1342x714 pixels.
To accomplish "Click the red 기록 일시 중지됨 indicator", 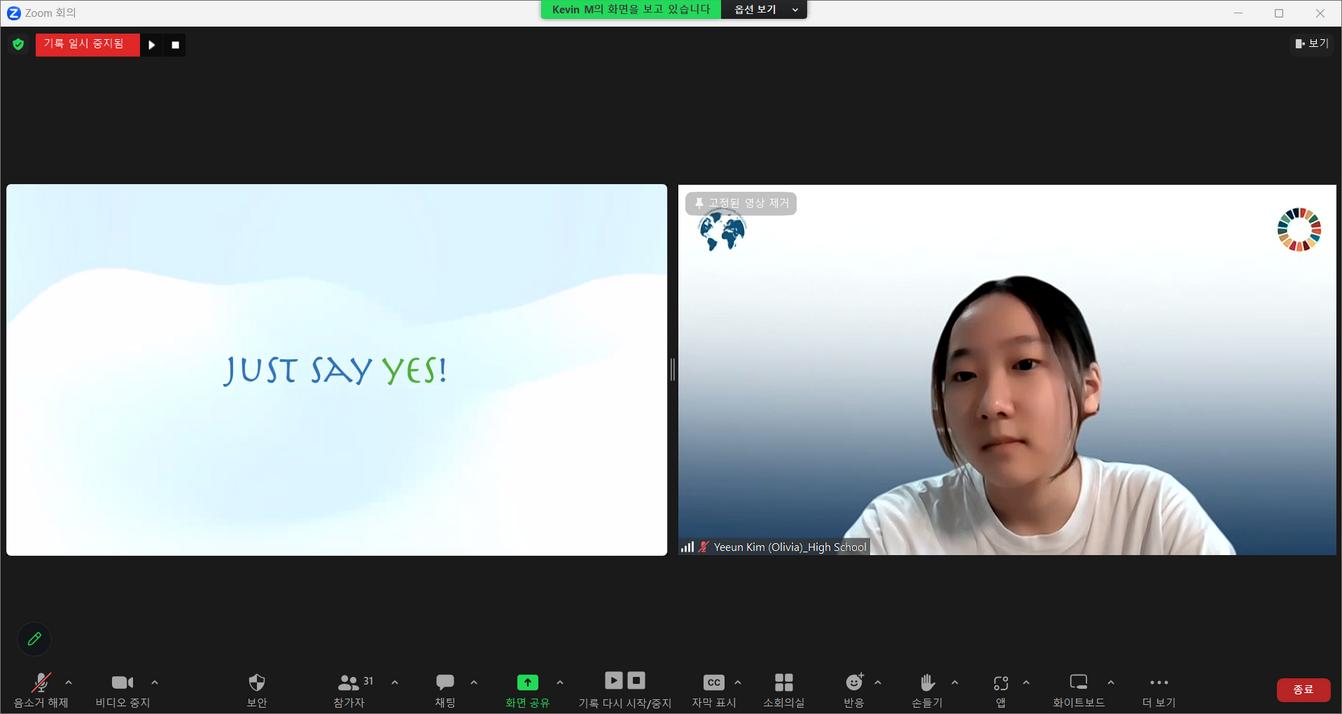I will click(x=87, y=44).
